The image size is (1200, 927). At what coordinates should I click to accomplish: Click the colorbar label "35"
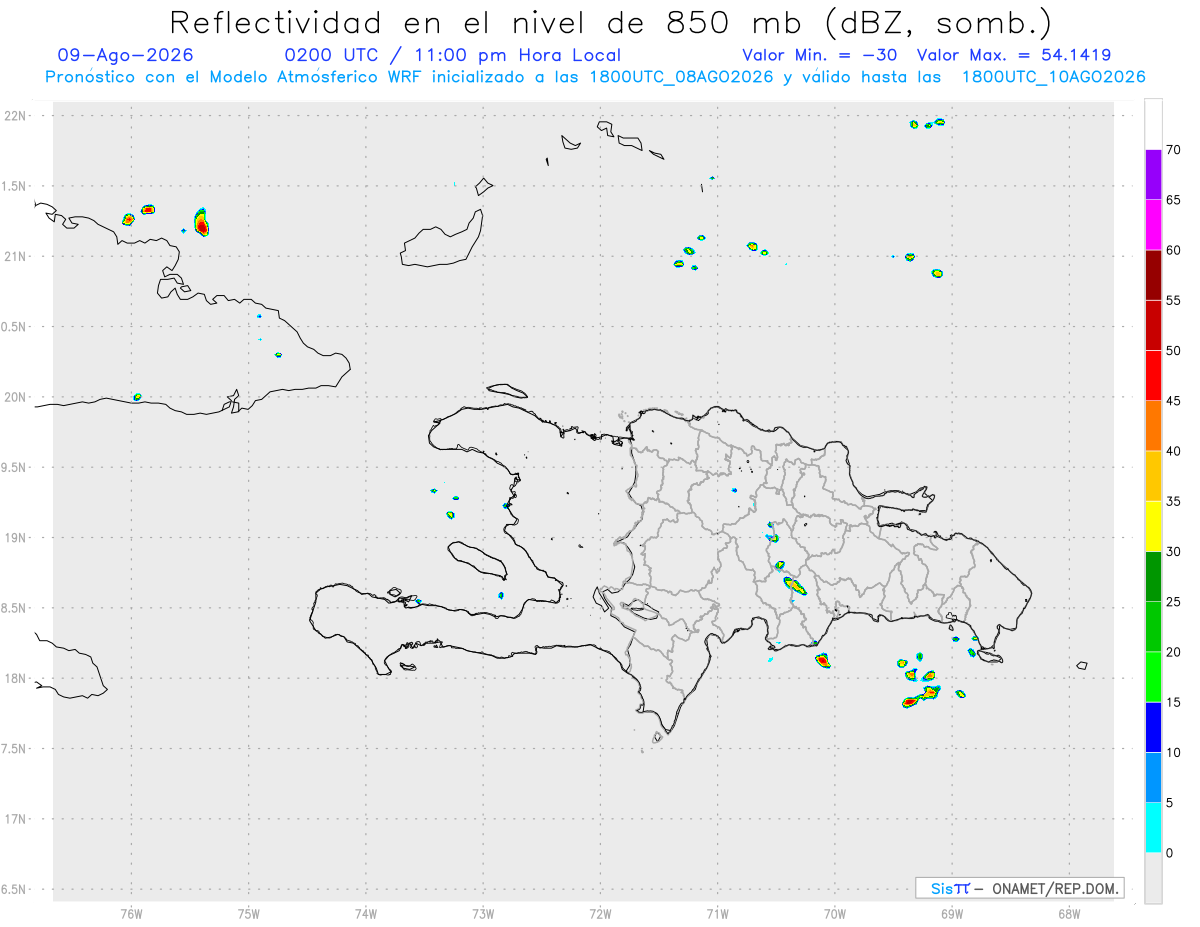pos(1173,501)
